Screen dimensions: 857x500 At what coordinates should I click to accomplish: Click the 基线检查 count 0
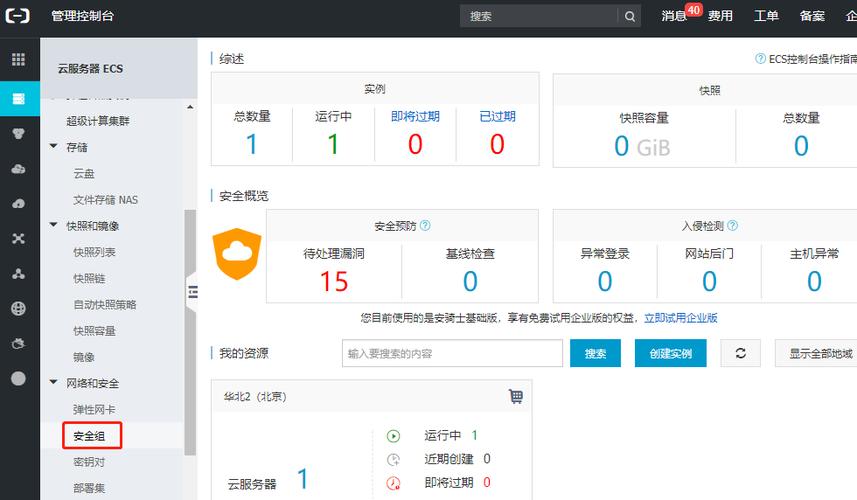(470, 281)
